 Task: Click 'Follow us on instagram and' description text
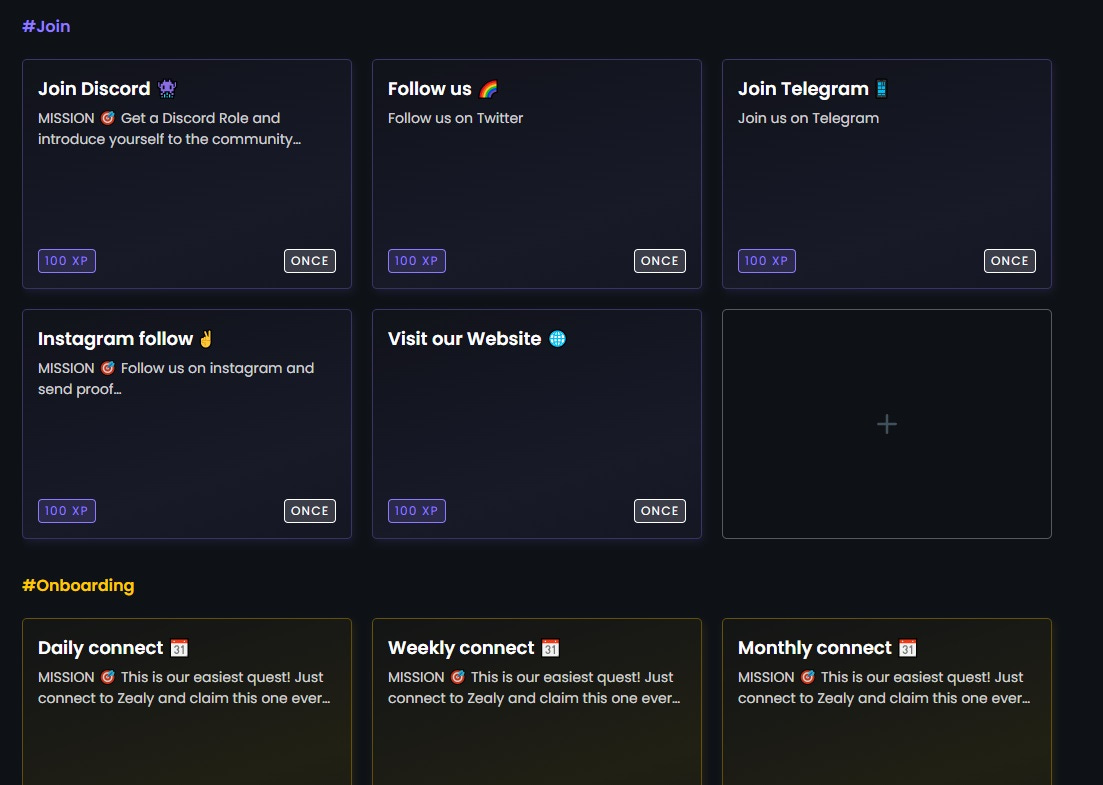pos(217,368)
